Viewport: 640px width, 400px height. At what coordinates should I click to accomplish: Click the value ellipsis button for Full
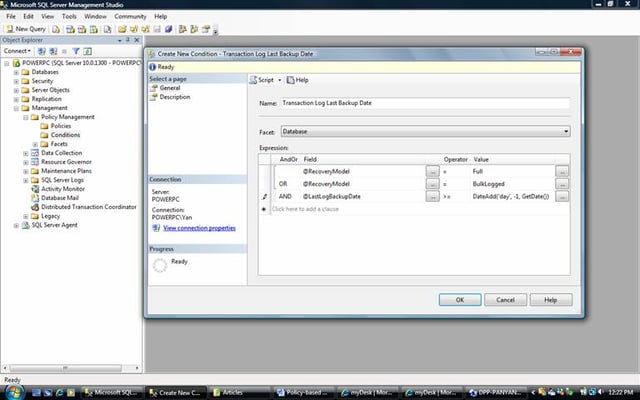point(562,171)
